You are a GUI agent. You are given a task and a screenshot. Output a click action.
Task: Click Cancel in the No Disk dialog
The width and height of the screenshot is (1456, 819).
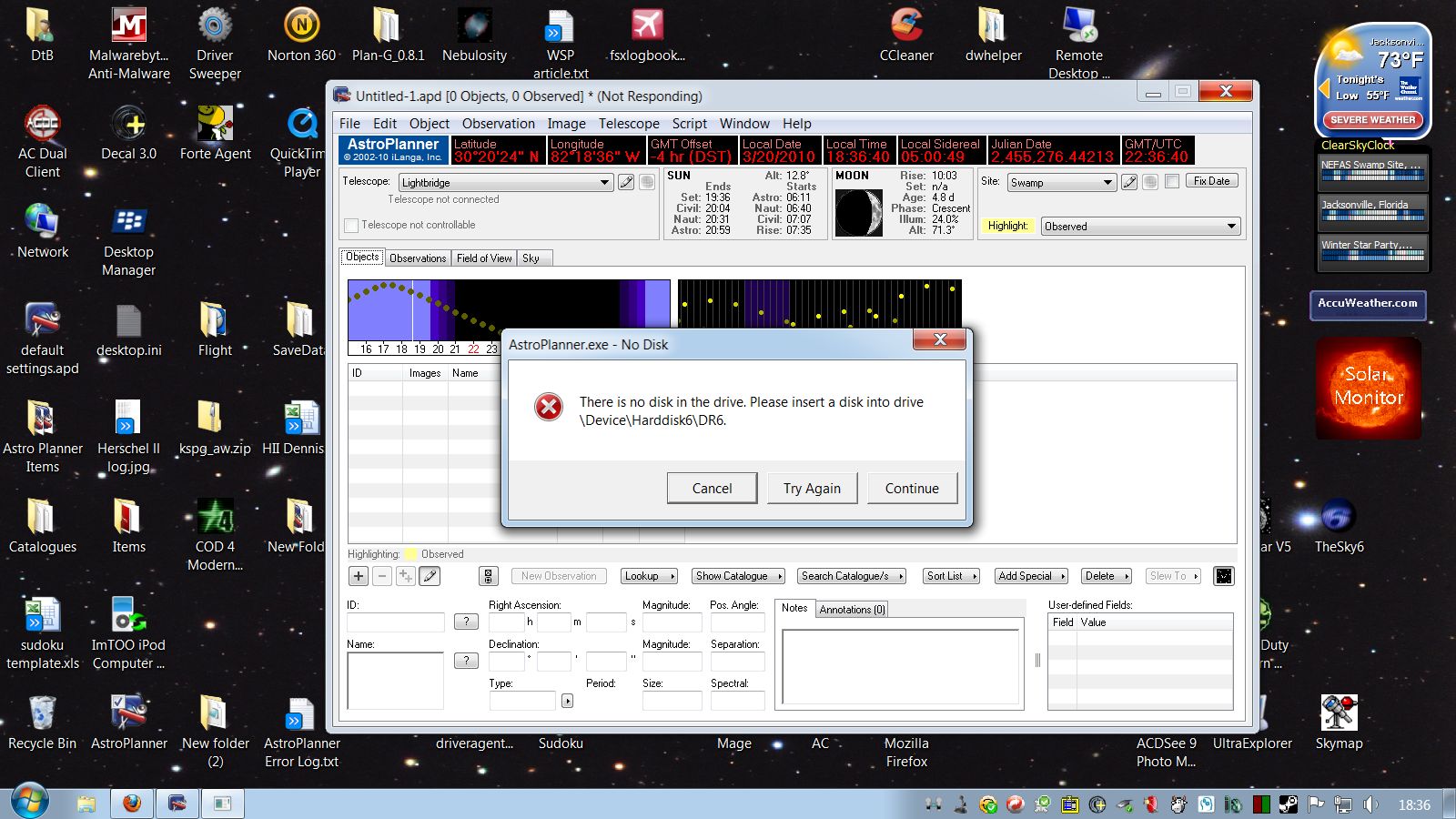coord(712,489)
